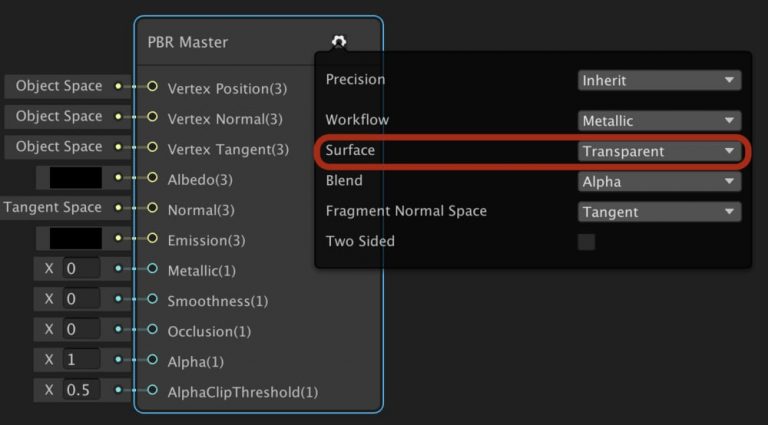768x425 pixels.
Task: Click the AlphaClipThreshold 0.5 value field
Action: (x=81, y=390)
